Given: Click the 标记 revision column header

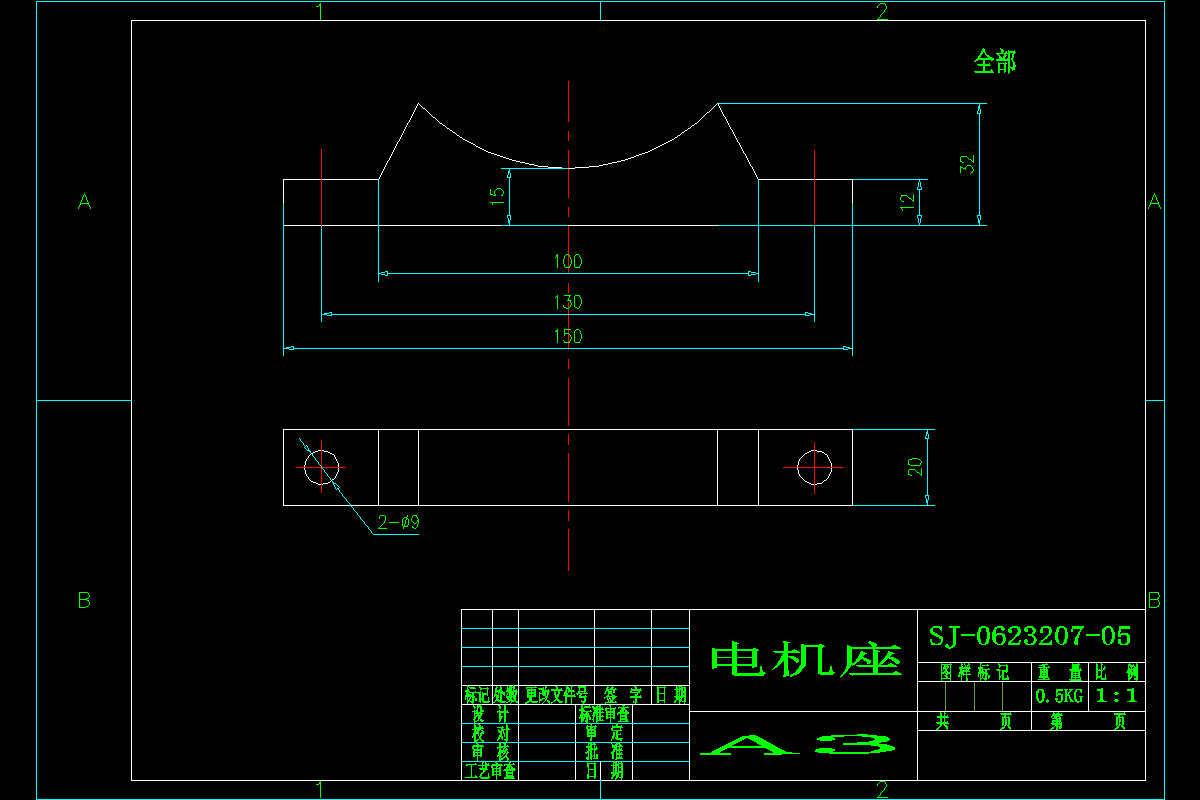Looking at the screenshot, I should point(476,695).
